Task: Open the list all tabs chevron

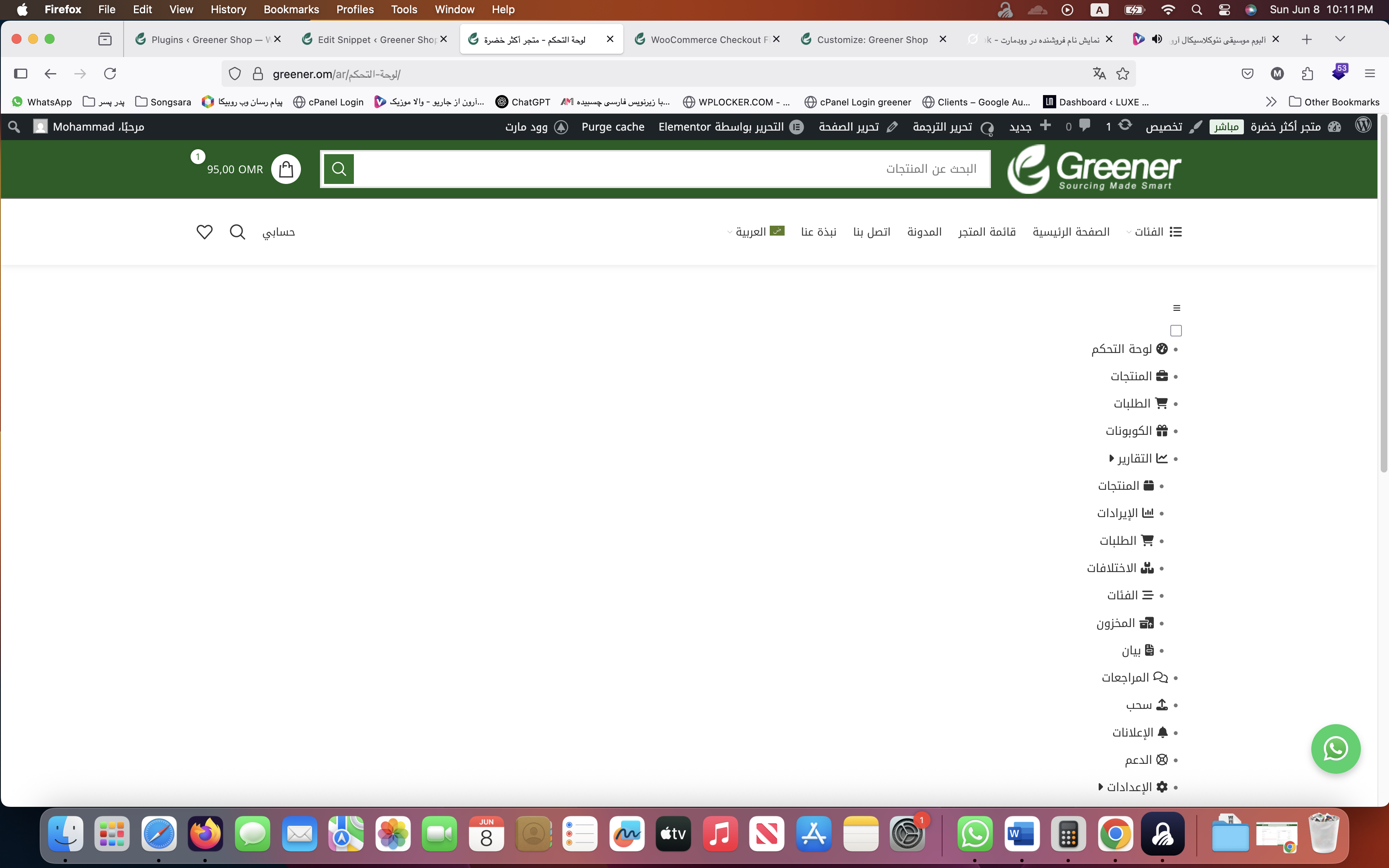Action: coord(1340,39)
